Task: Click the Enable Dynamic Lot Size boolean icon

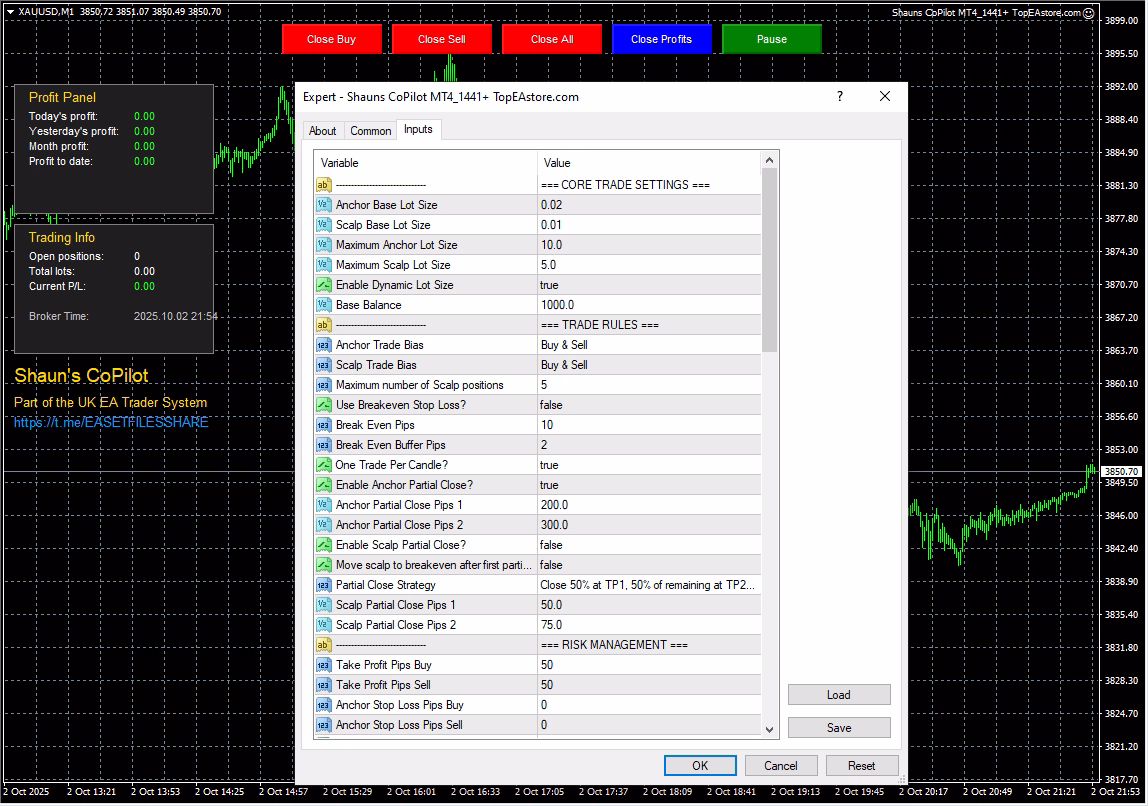Action: click(324, 285)
